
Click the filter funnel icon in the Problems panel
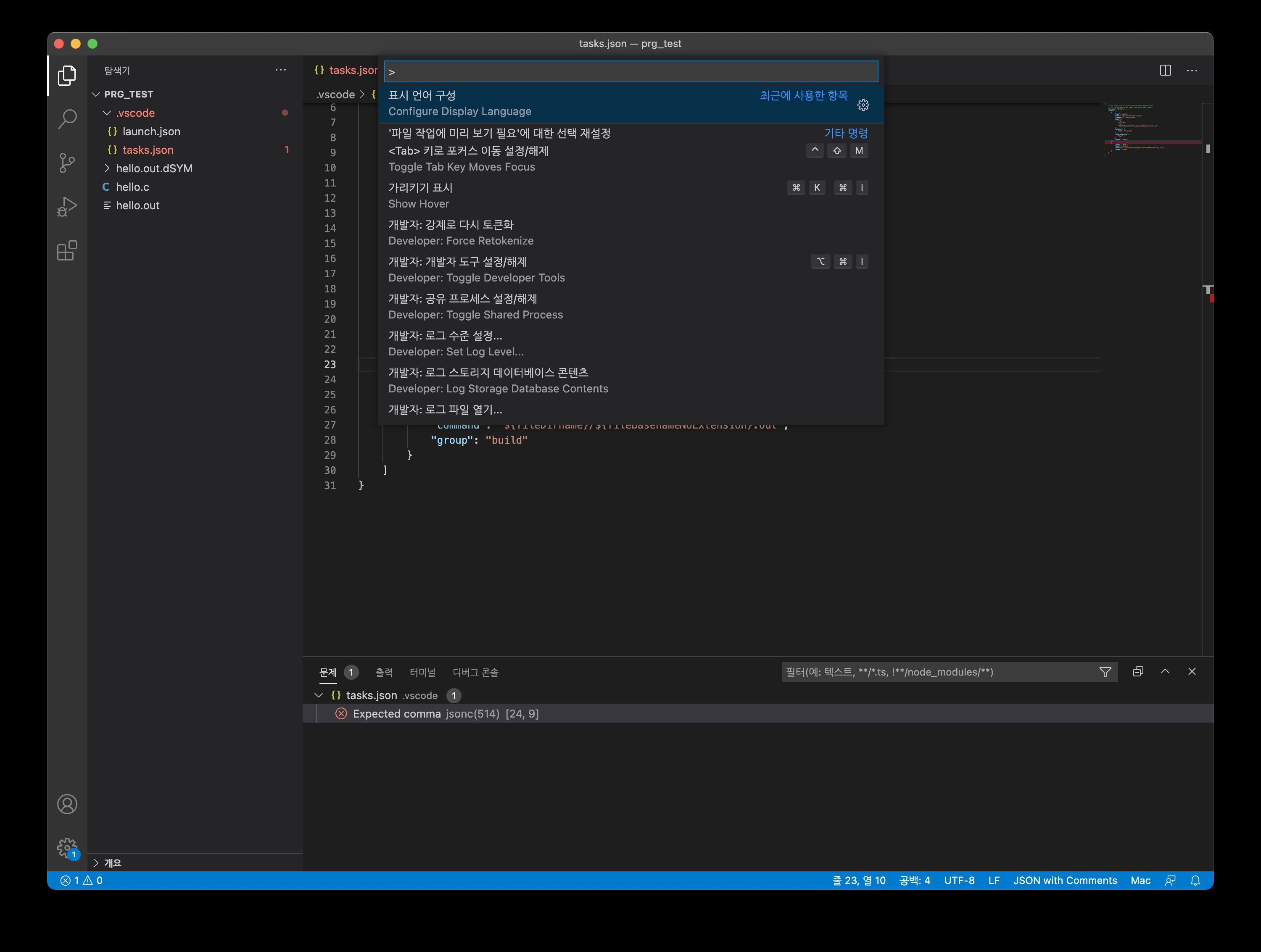pos(1105,672)
